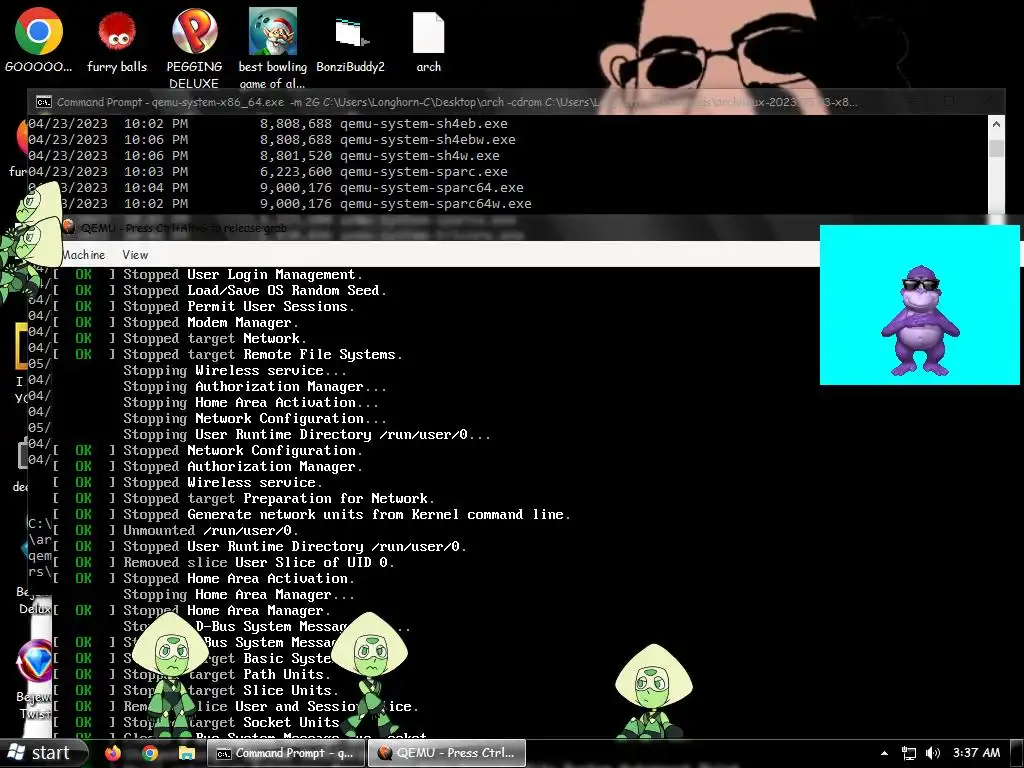Click 'Stopping Wireless service...' line in QEMU
The width and height of the screenshot is (1024, 768).
pos(235,370)
